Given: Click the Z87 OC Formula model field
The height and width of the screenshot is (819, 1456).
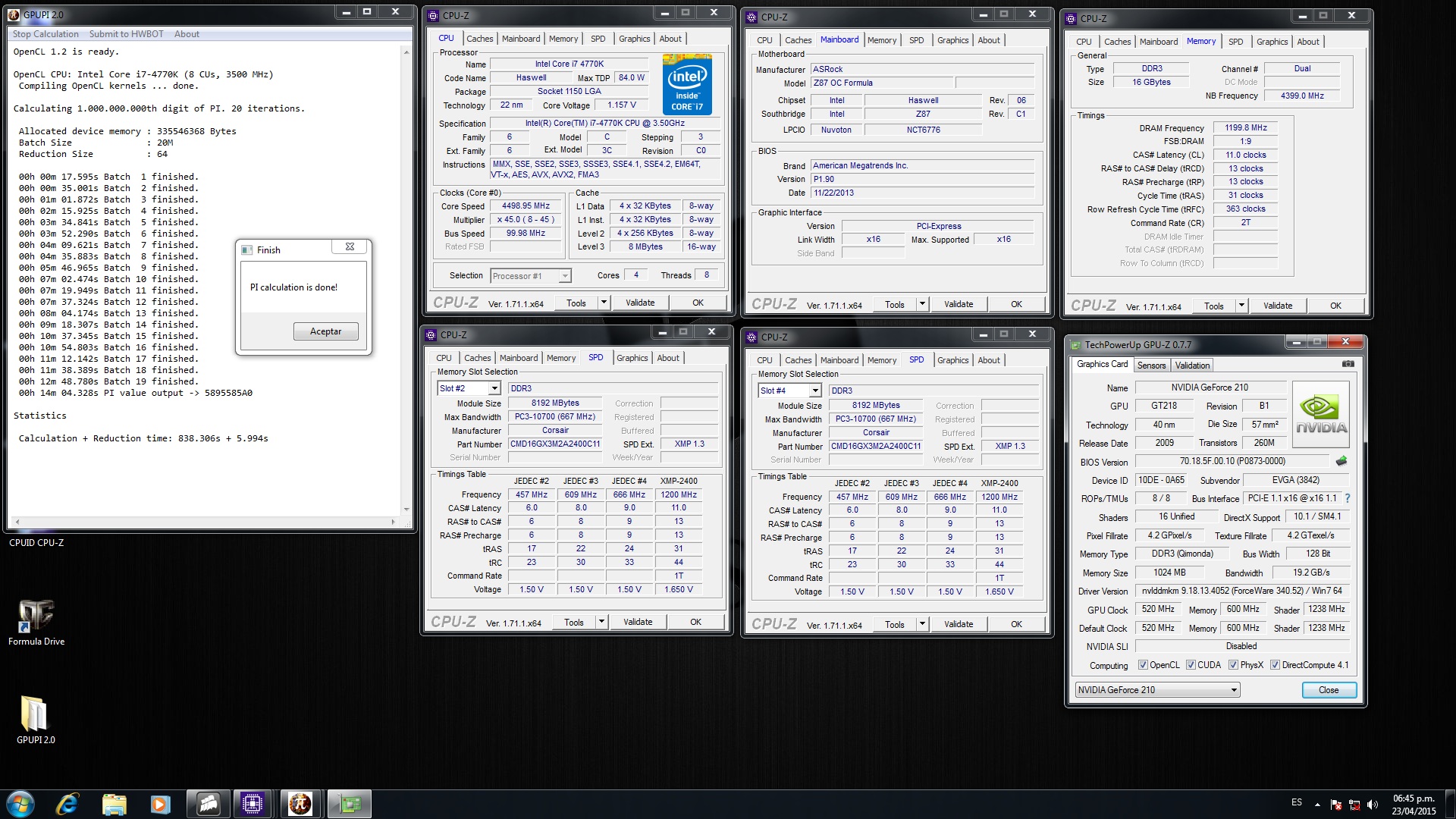Looking at the screenshot, I should (x=882, y=83).
